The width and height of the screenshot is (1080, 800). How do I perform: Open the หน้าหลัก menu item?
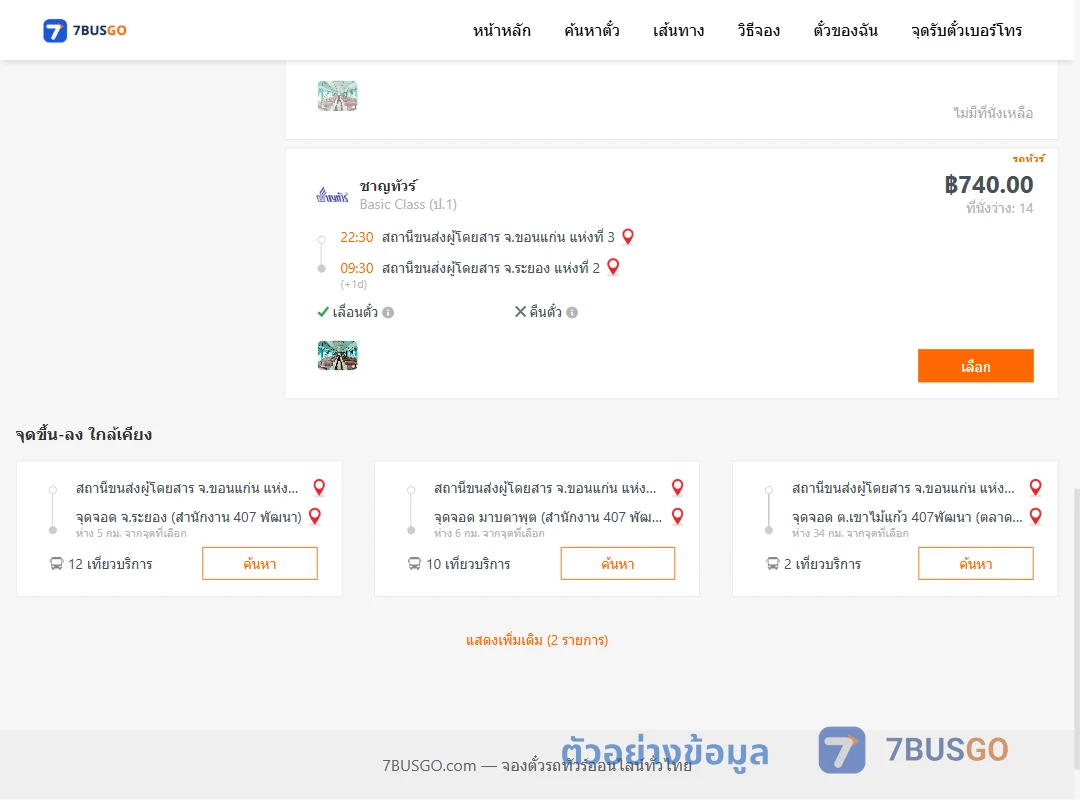(x=501, y=30)
